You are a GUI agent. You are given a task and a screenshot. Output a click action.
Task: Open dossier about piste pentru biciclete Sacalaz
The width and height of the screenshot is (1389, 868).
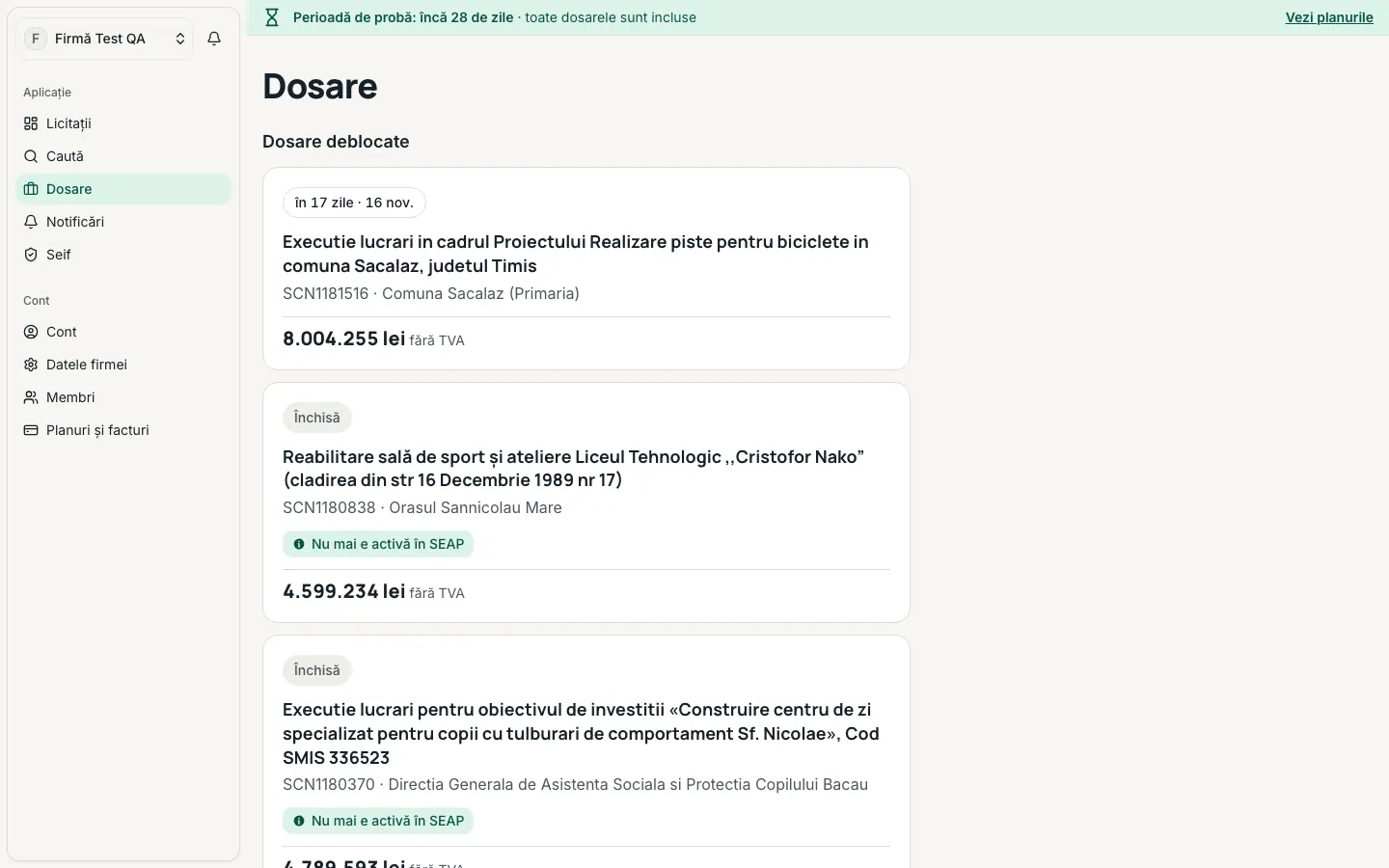tap(576, 254)
